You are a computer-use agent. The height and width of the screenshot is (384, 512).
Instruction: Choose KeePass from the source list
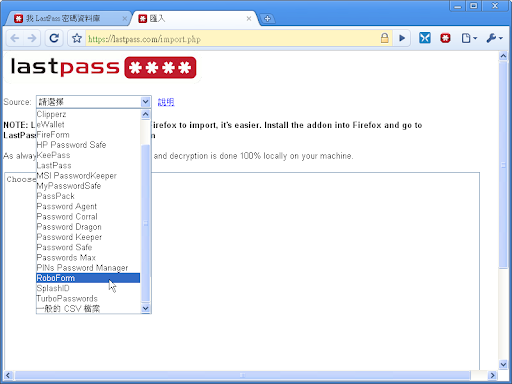pyautogui.click(x=88, y=155)
